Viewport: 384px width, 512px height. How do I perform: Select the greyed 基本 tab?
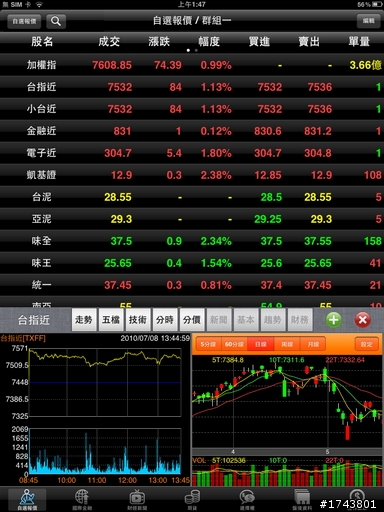click(x=246, y=320)
